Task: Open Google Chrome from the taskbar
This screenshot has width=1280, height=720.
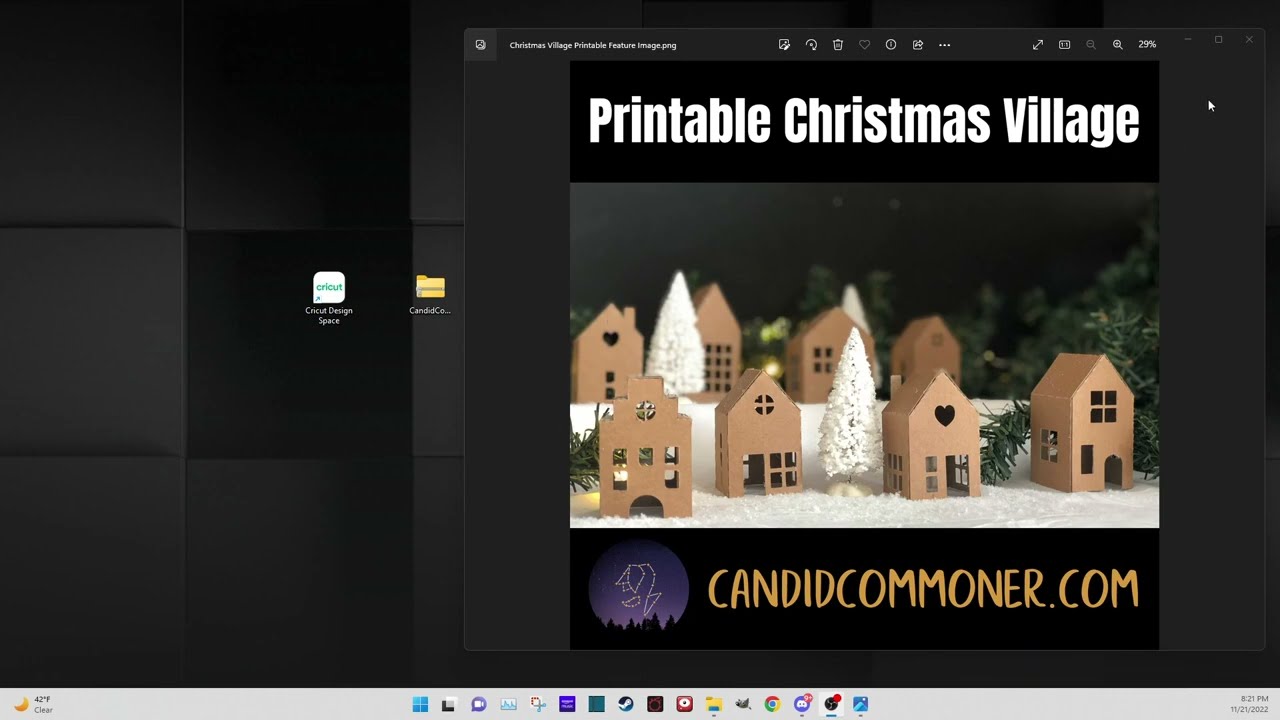Action: pos(772,704)
